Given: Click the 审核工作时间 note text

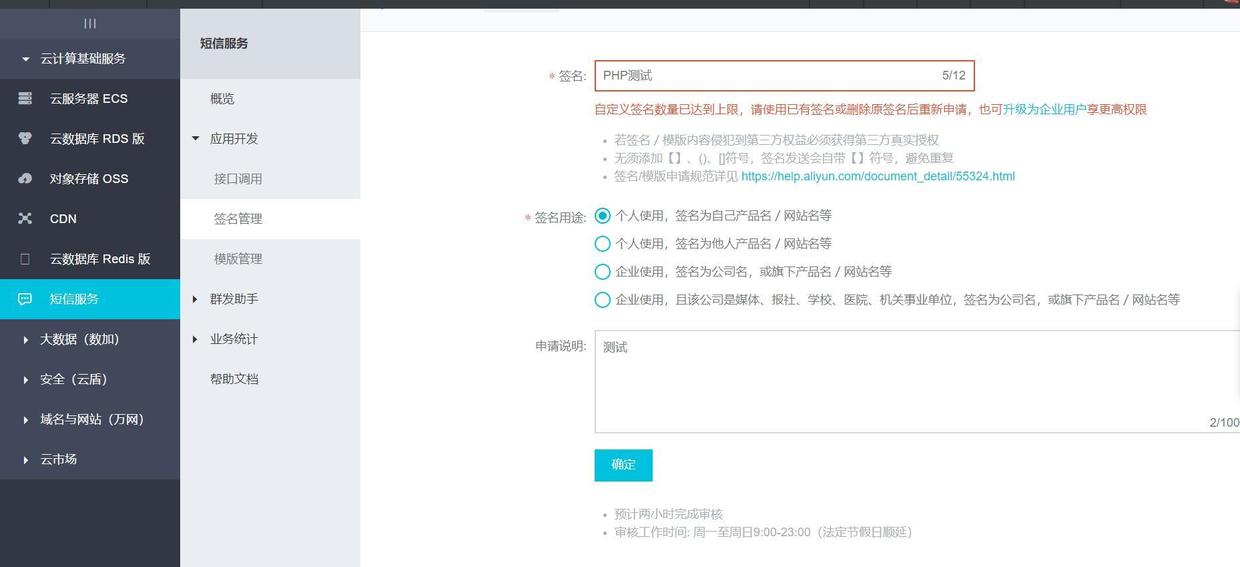Looking at the screenshot, I should [763, 532].
